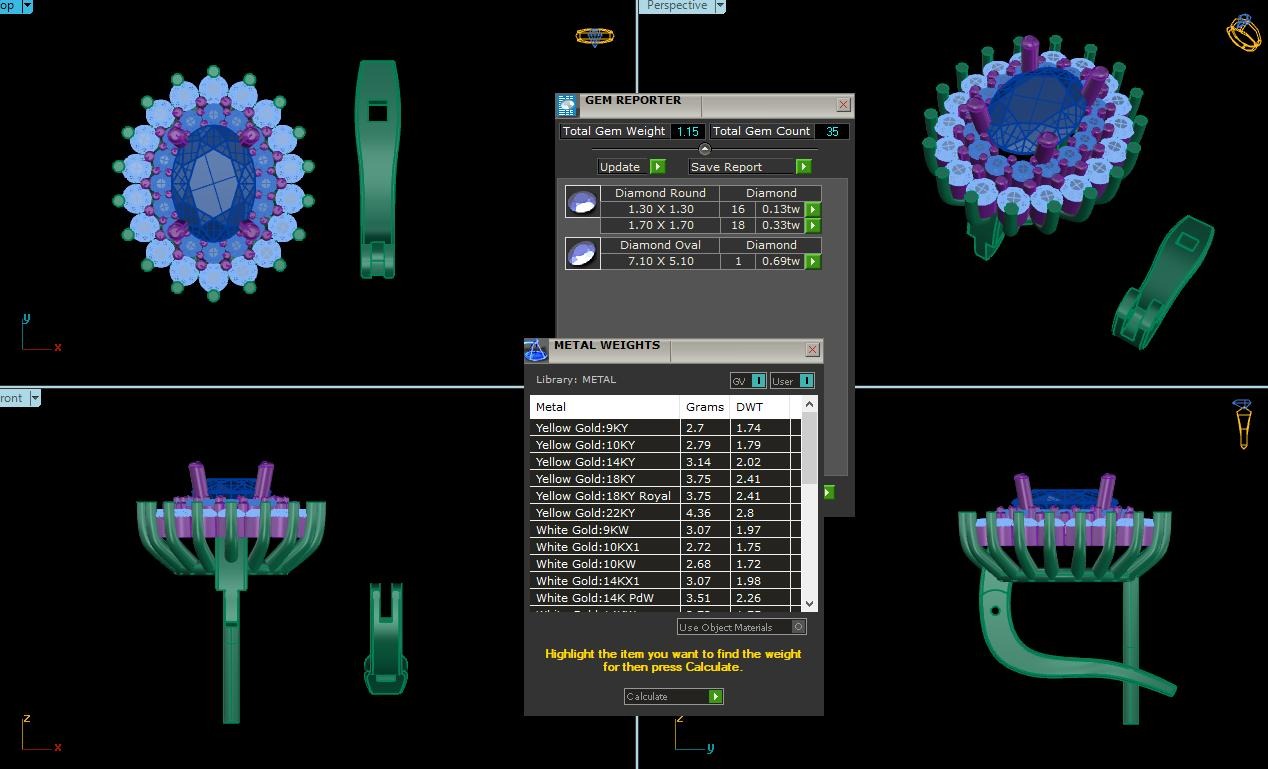The width and height of the screenshot is (1268, 769).
Task: Enable Use Object Materials option
Action: click(x=798, y=627)
